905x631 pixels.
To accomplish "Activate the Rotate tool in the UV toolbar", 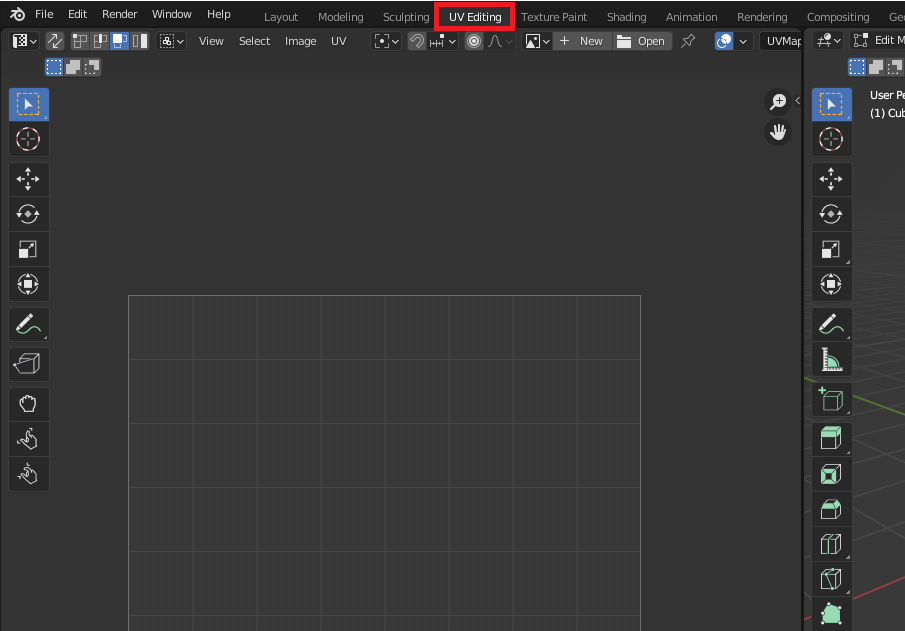I will 28,214.
